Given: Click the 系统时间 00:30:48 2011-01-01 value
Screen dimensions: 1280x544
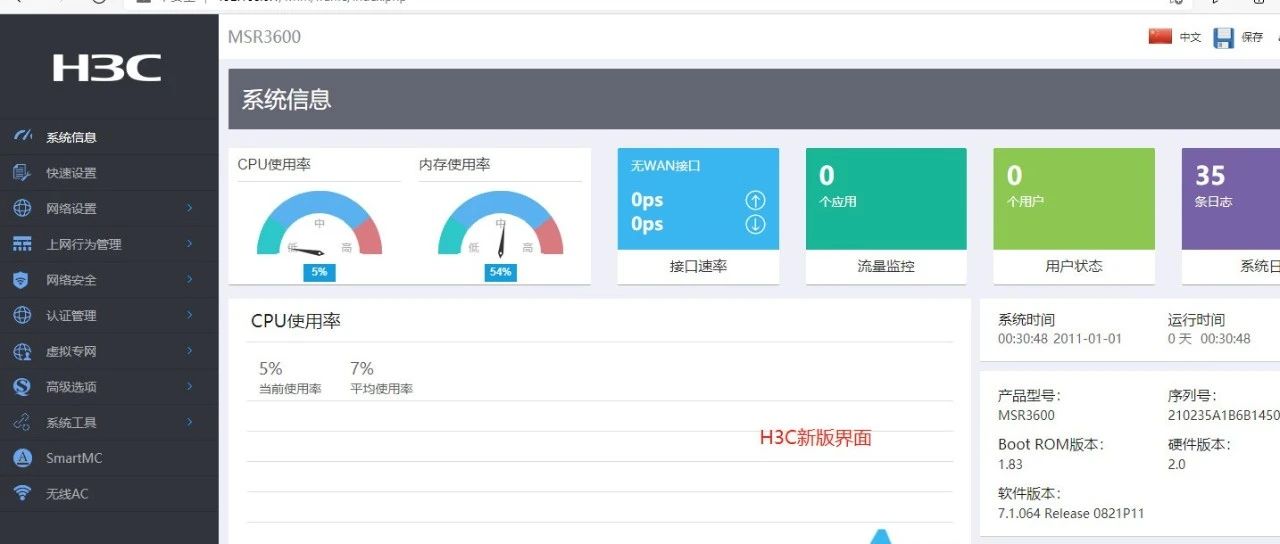Looking at the screenshot, I should click(1060, 339).
